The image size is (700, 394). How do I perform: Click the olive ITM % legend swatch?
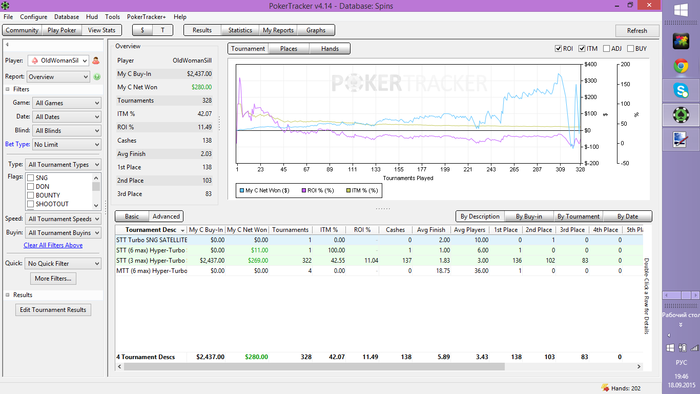pos(348,191)
